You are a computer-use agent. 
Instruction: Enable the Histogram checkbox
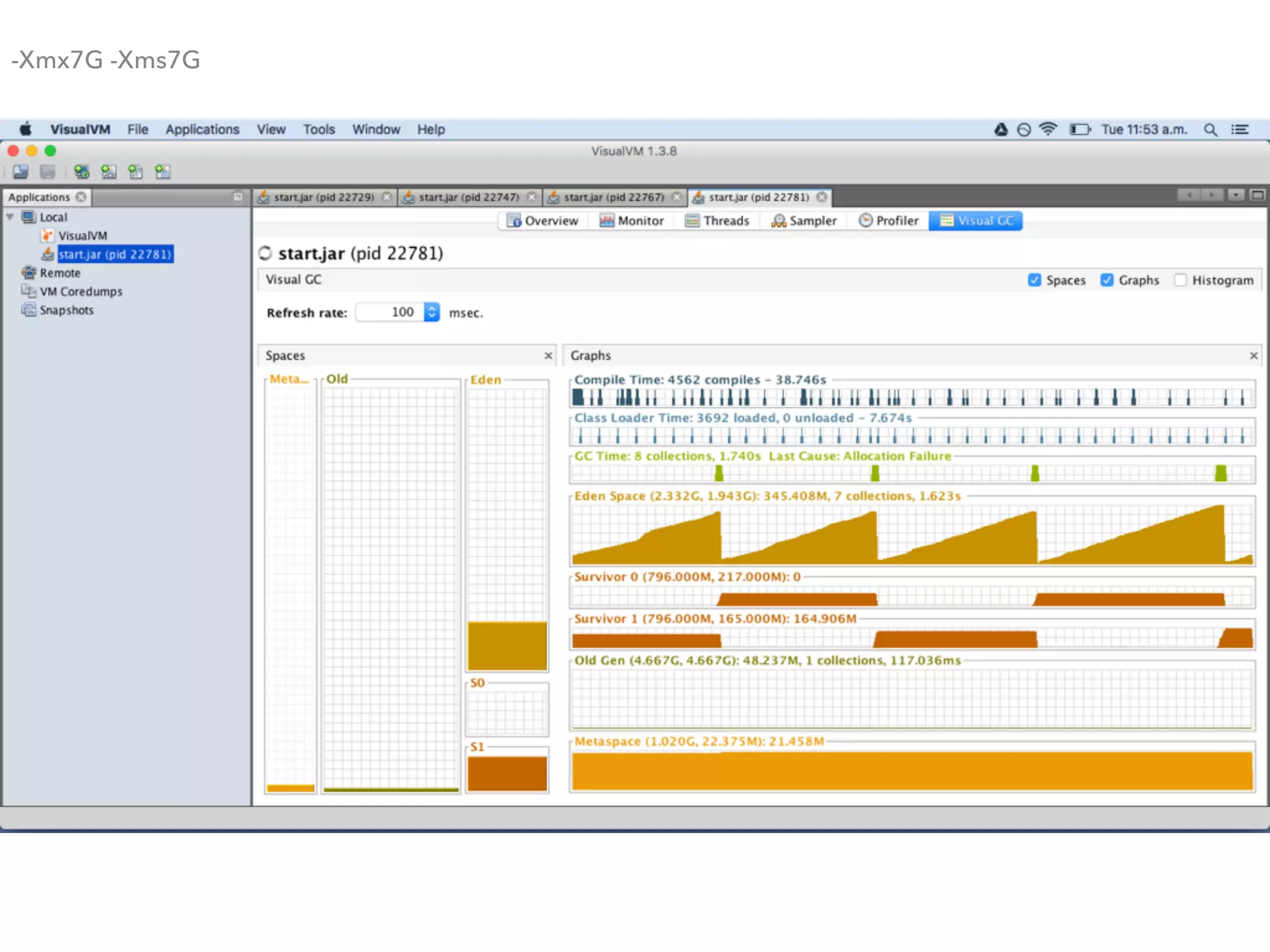tap(1180, 280)
